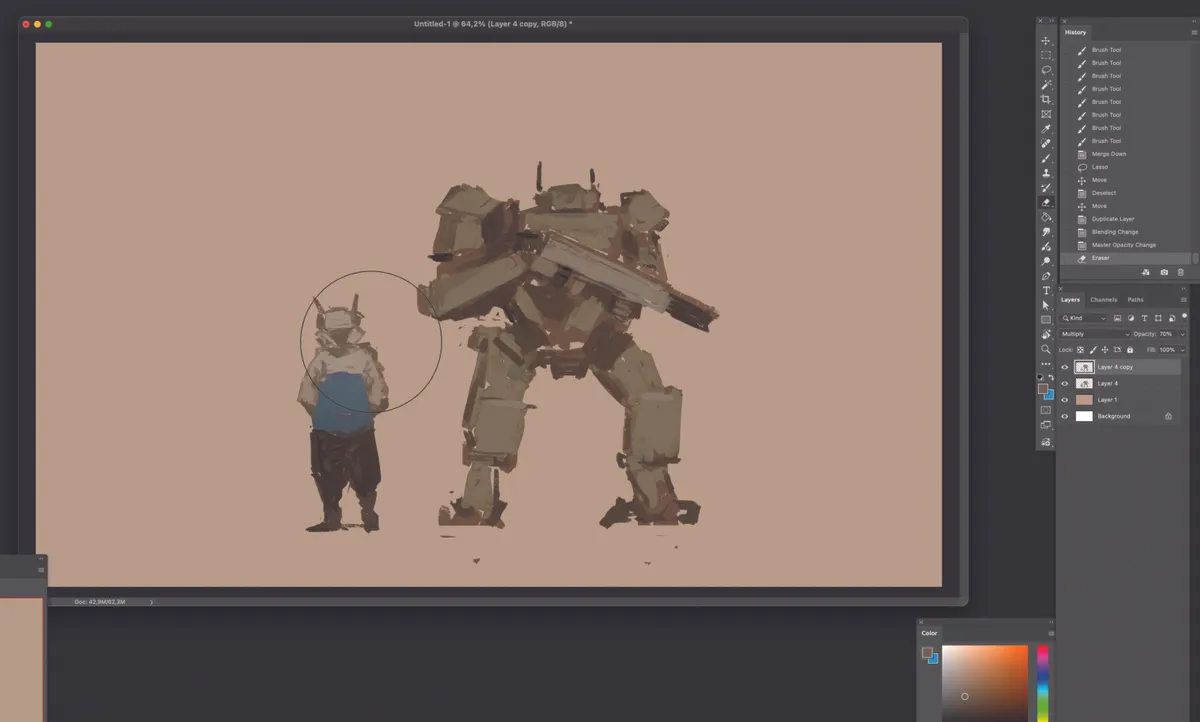The width and height of the screenshot is (1200, 722).
Task: Filter layers for pixel layers
Action: coord(1117,318)
